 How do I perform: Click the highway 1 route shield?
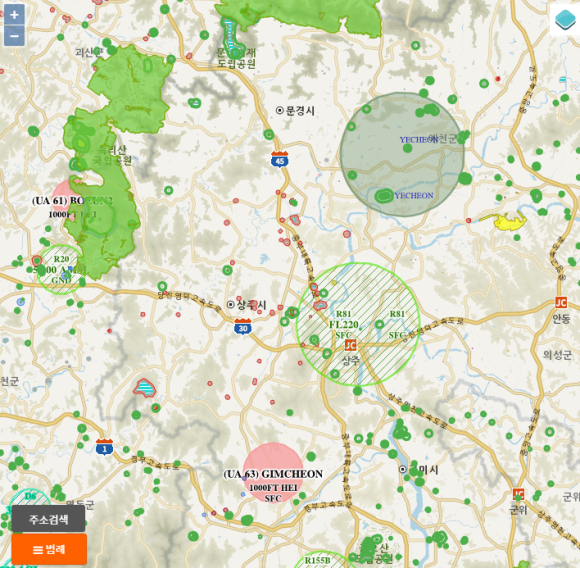[104, 447]
